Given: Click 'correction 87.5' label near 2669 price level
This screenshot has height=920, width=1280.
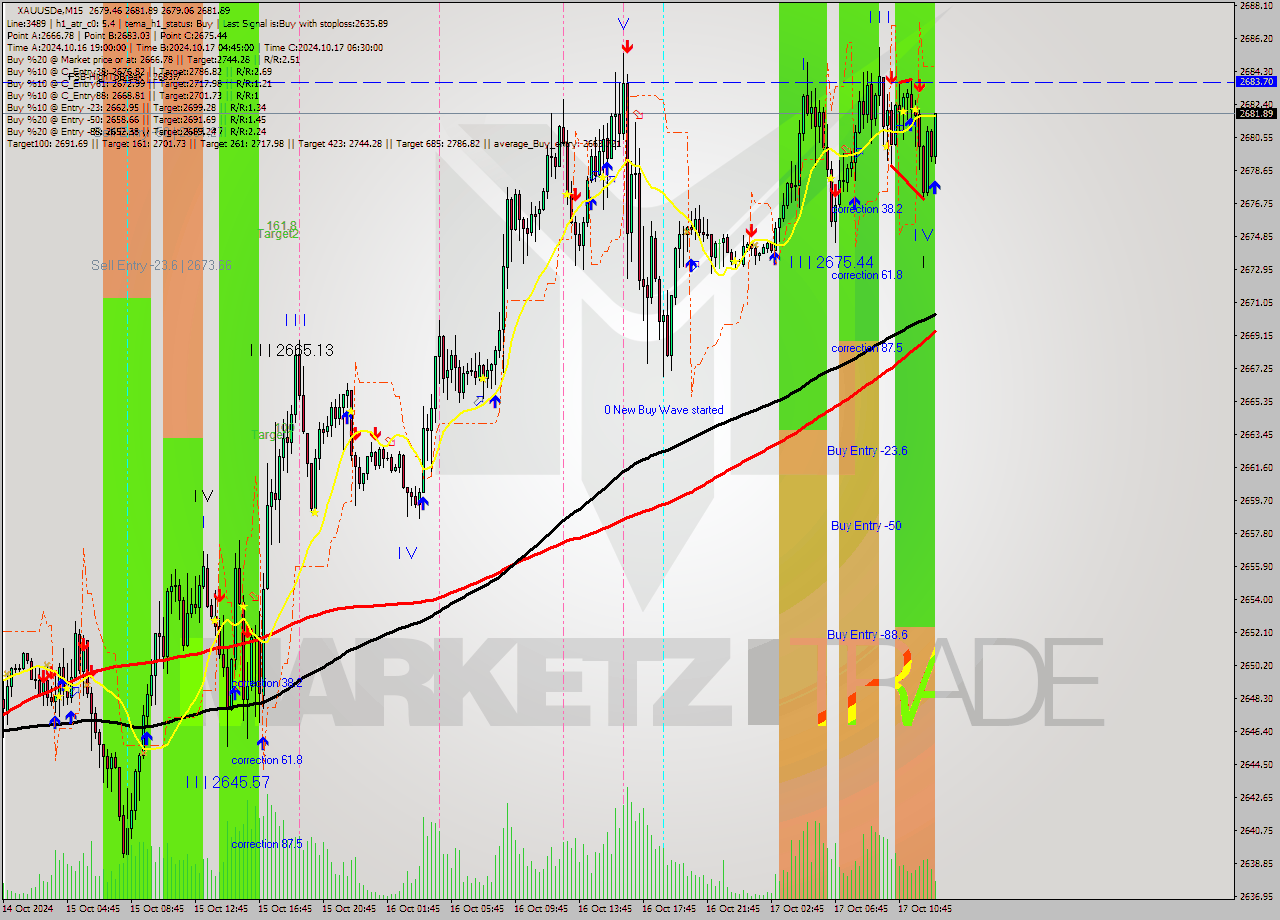Looking at the screenshot, I should 867,348.
